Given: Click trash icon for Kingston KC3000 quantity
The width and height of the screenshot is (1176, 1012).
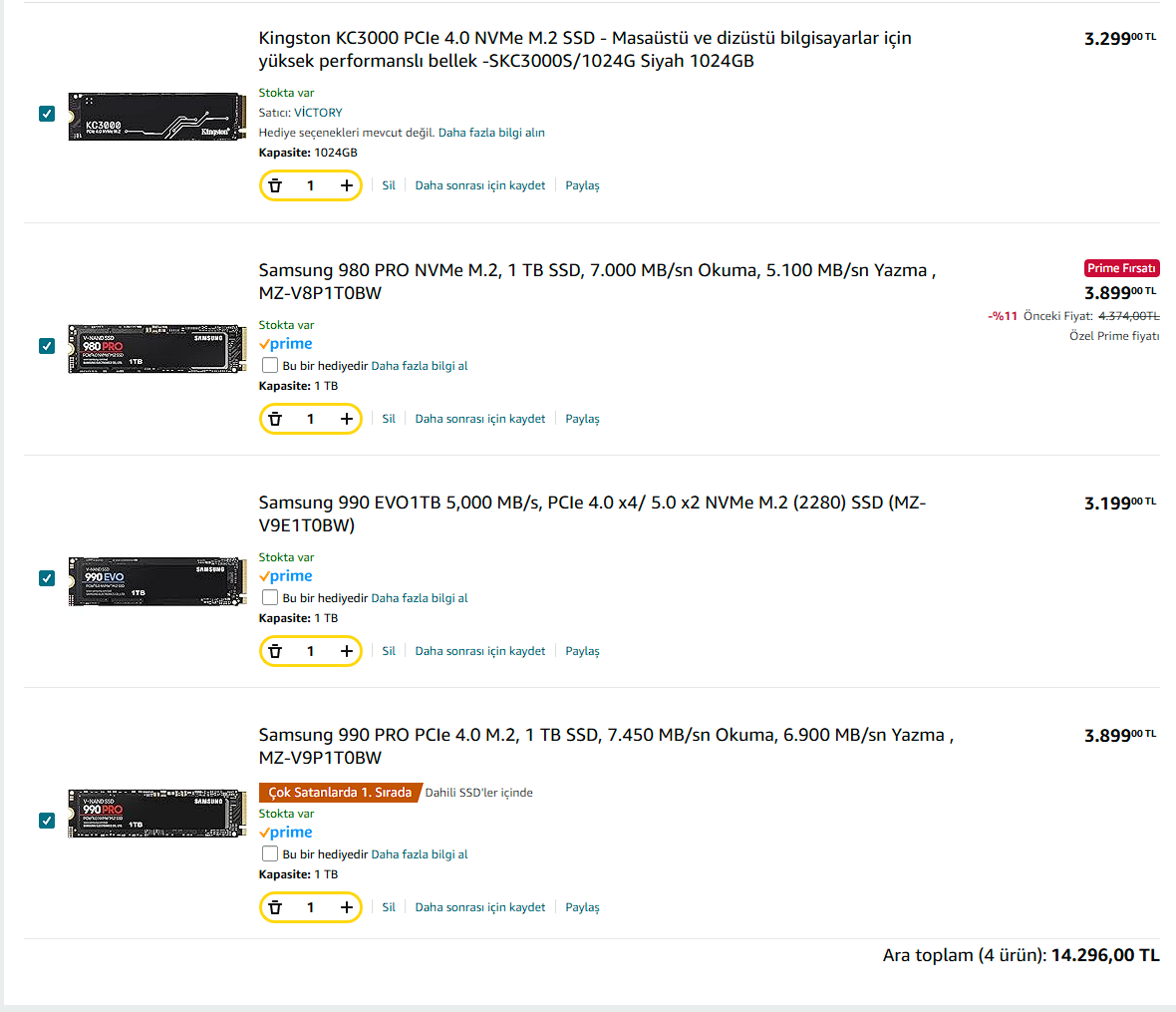Looking at the screenshot, I should coord(275,185).
